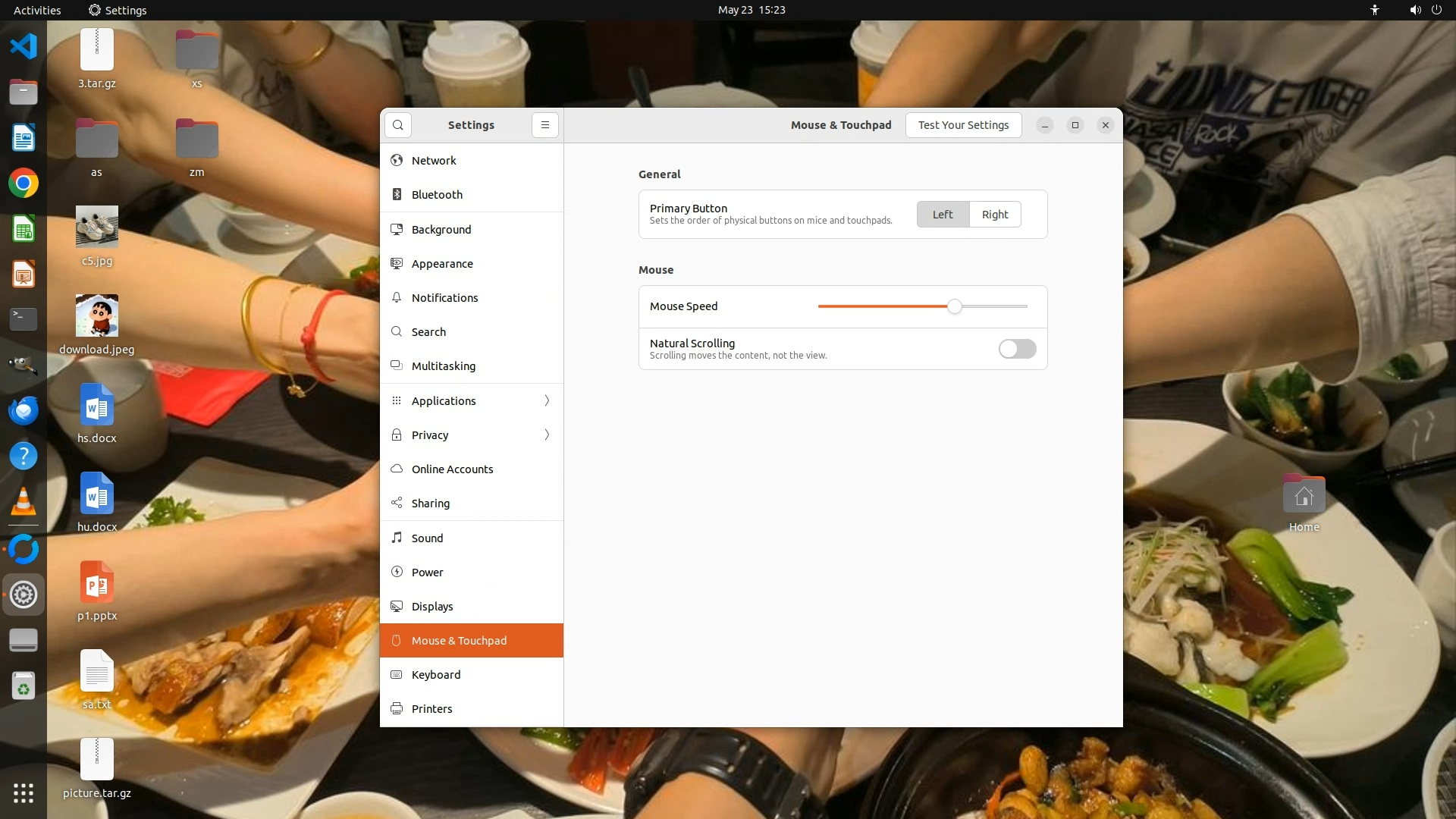Open the system status menu power icon
Viewport: 1456px width, 819px height.
click(x=1436, y=10)
